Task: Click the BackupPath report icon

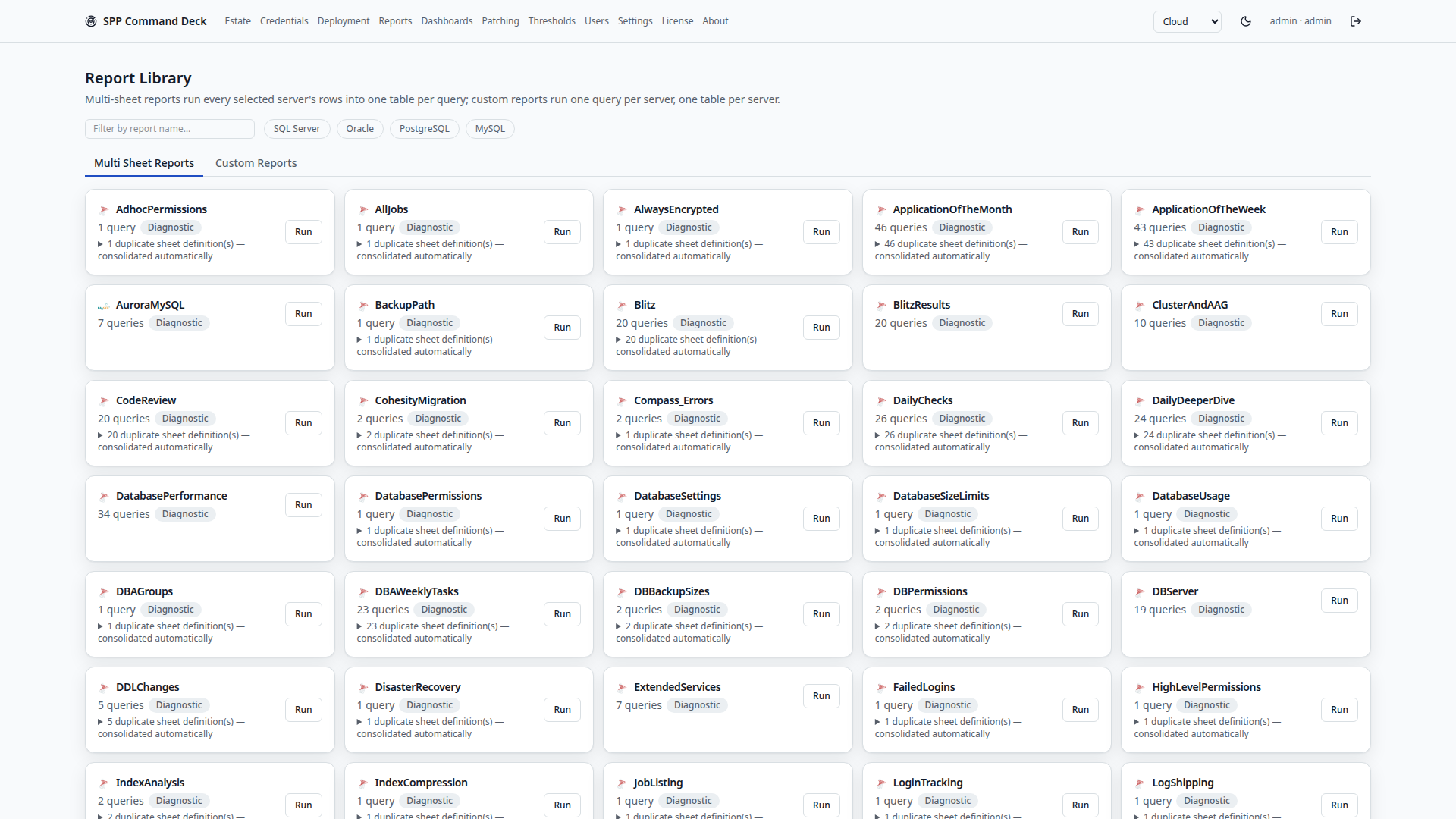Action: [363, 306]
